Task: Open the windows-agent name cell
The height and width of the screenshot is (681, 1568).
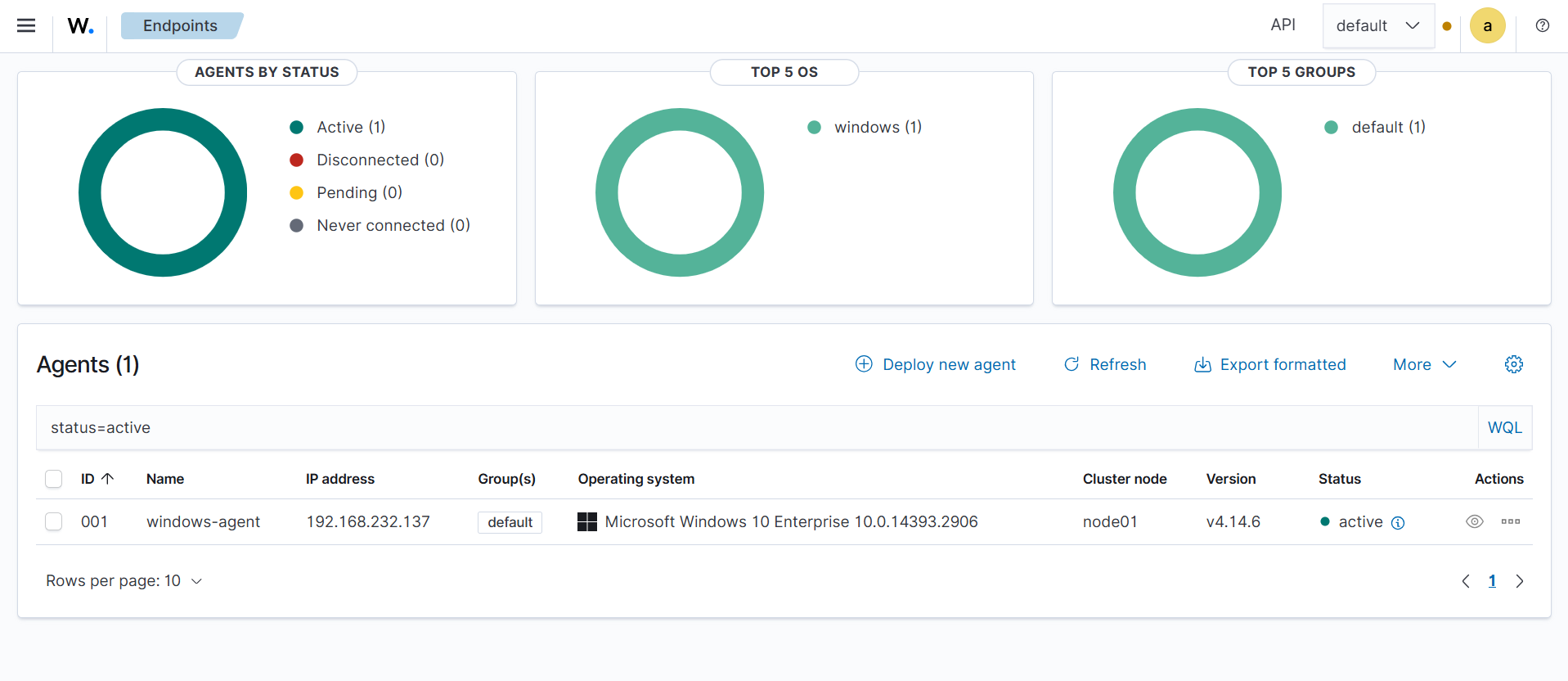Action: [x=203, y=521]
